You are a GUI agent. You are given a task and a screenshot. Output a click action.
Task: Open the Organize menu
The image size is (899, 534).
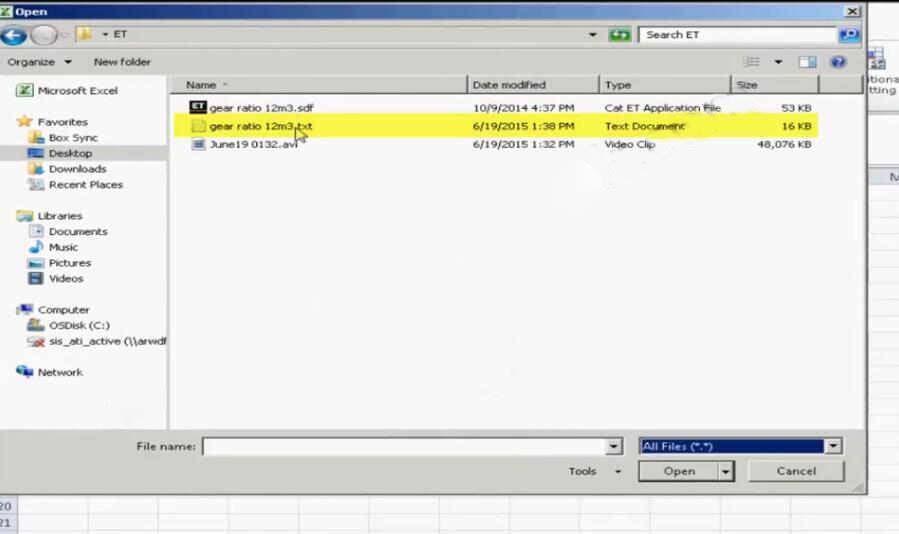point(40,61)
